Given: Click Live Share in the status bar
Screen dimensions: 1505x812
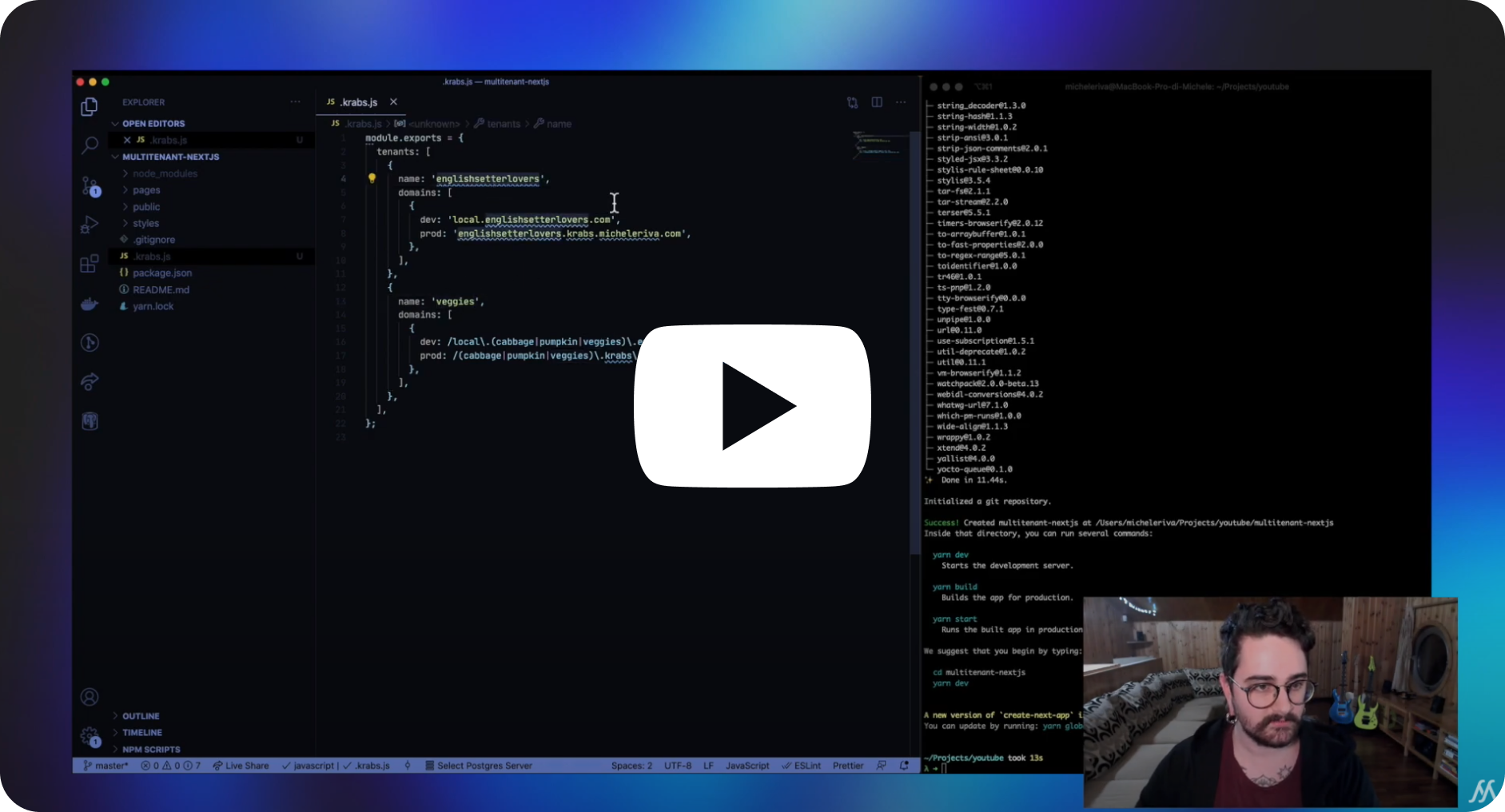Looking at the screenshot, I should click(x=241, y=766).
